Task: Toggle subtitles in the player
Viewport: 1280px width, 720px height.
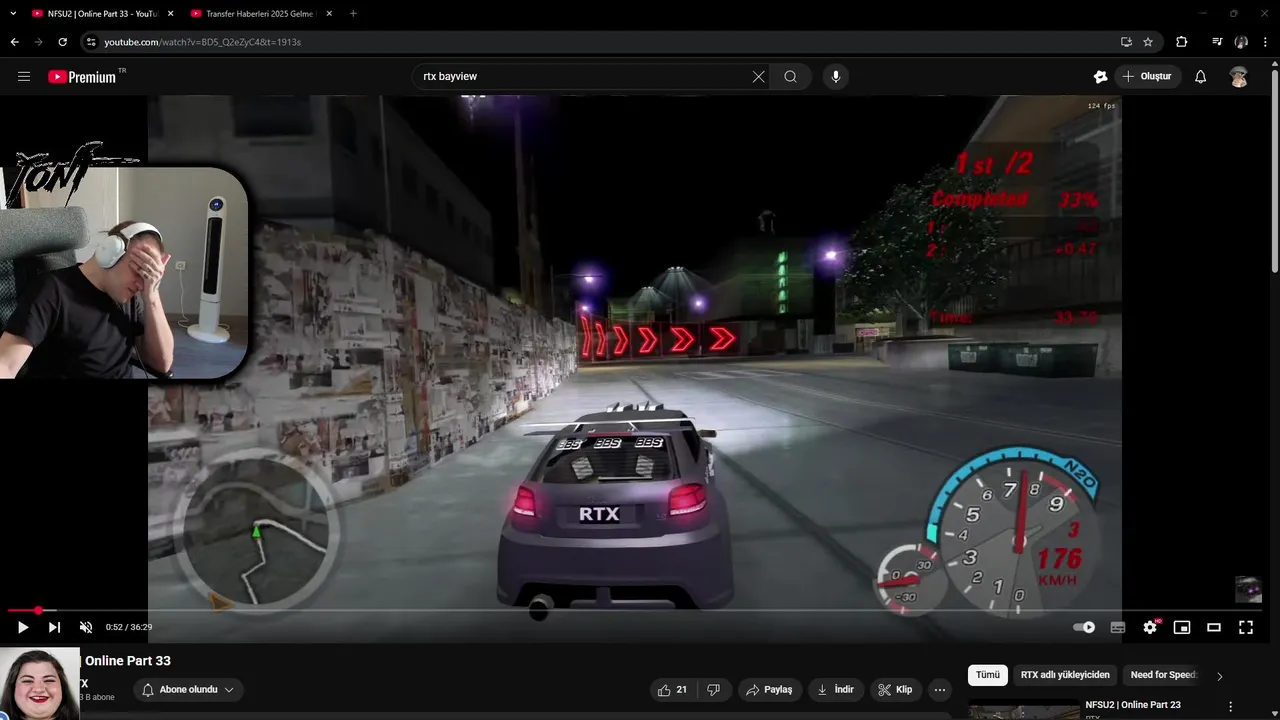Action: click(1118, 627)
